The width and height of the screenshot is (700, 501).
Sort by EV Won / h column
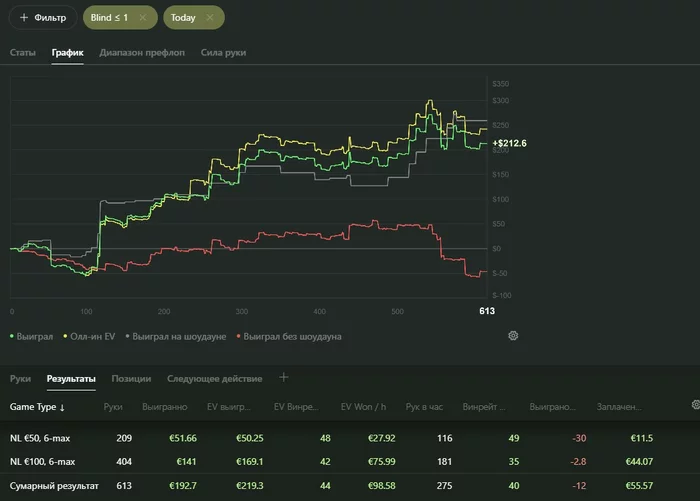coord(364,408)
